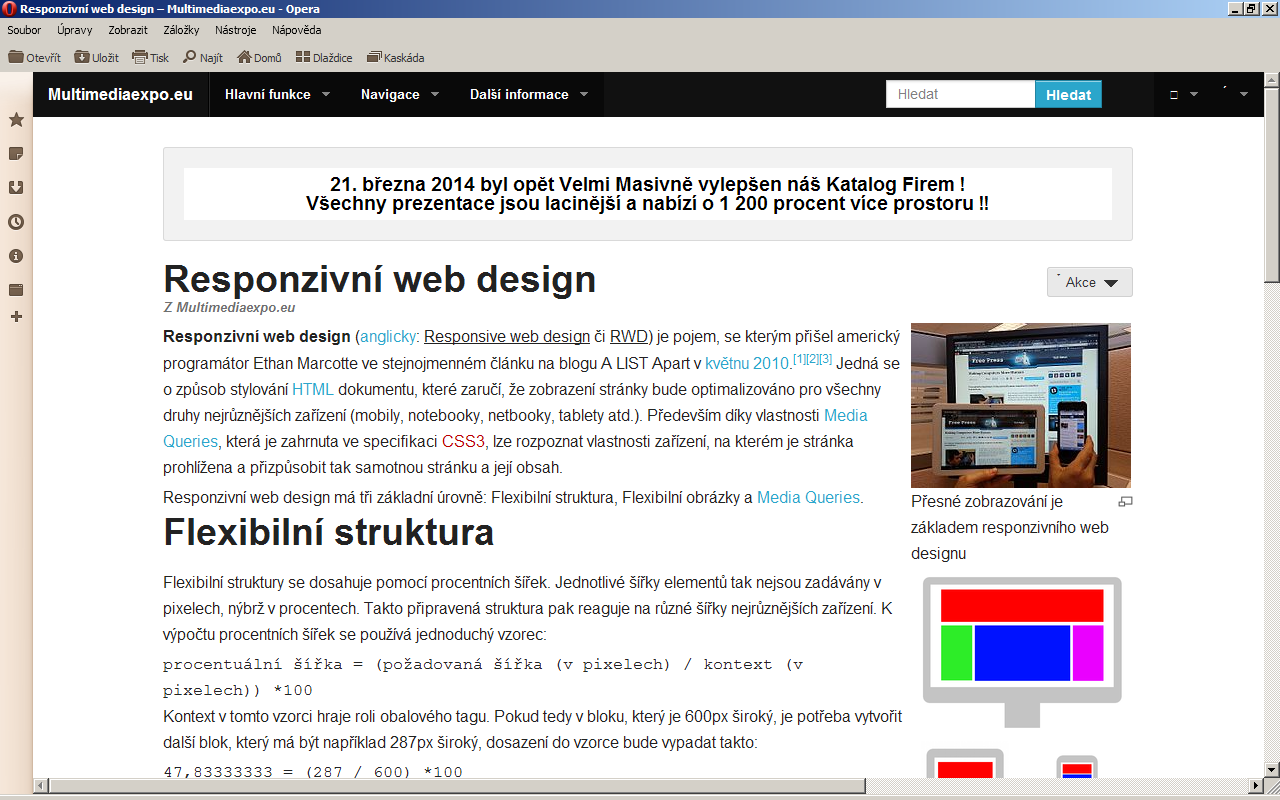The height and width of the screenshot is (800, 1280).
Task: Open the Nástroje menu
Action: click(235, 30)
